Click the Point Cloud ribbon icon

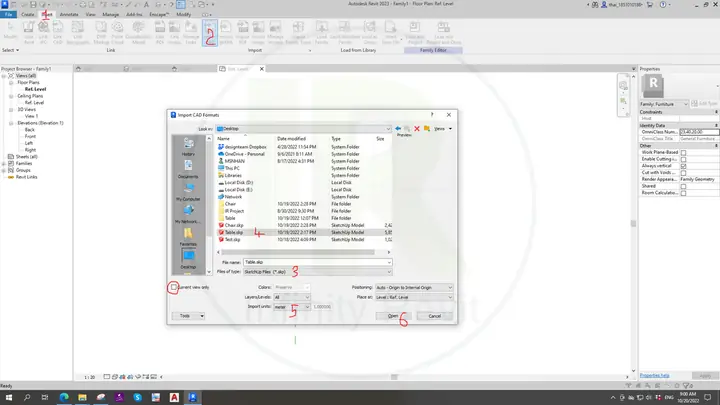pos(118,32)
